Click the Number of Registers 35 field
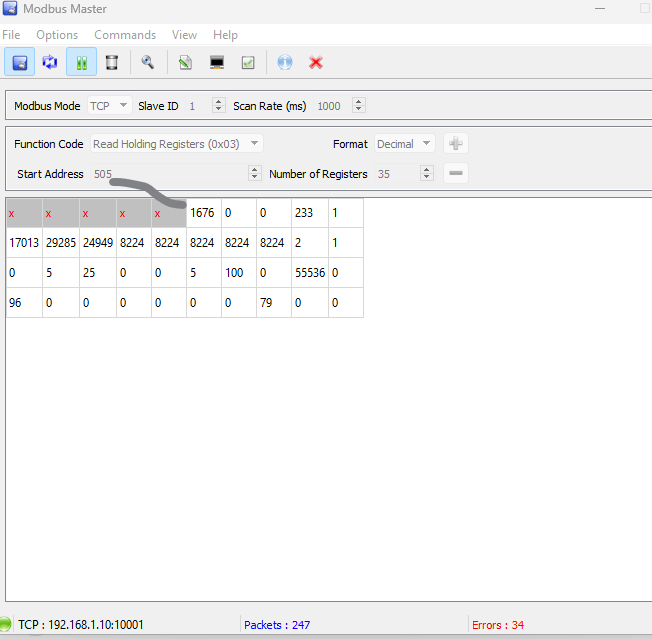Image resolution: width=652 pixels, height=639 pixels. [397, 173]
